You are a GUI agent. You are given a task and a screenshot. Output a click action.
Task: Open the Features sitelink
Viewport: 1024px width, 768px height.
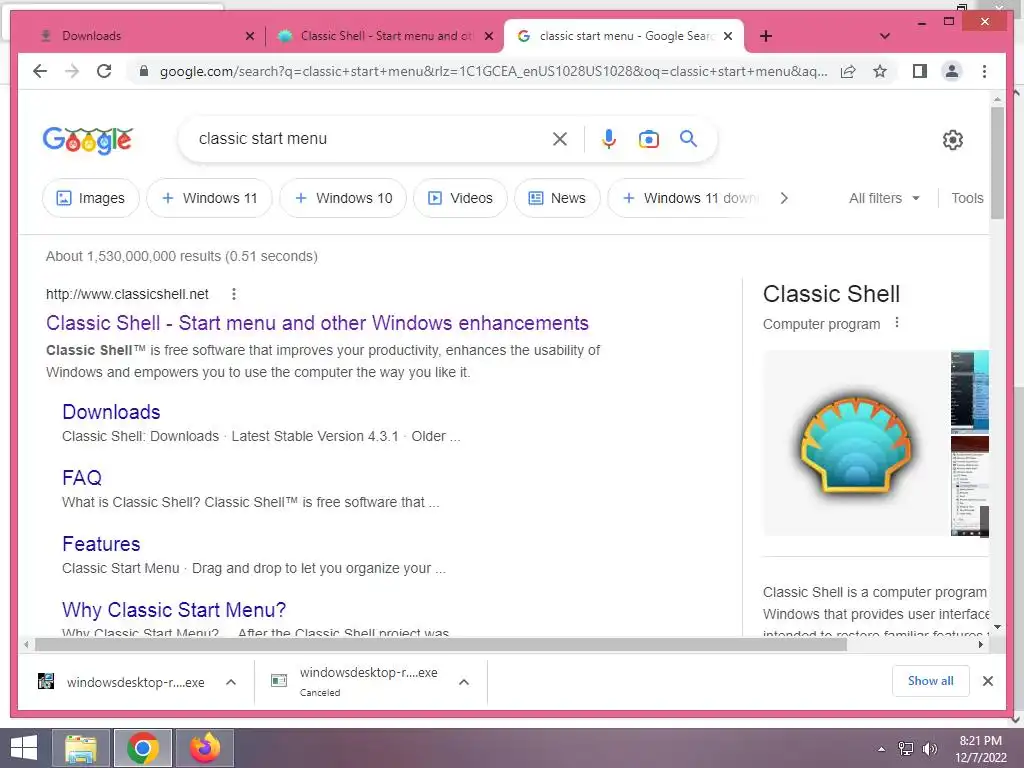[x=101, y=543]
